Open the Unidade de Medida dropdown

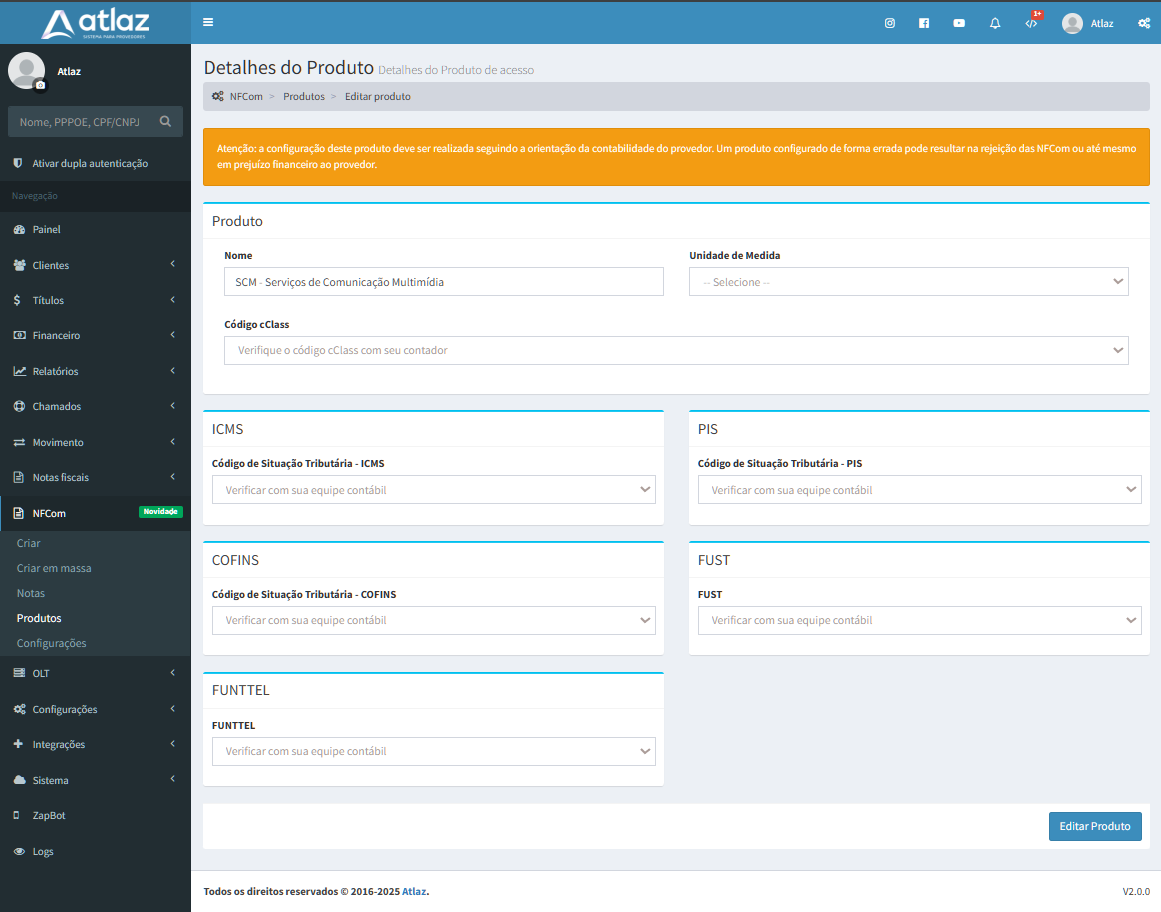click(908, 282)
